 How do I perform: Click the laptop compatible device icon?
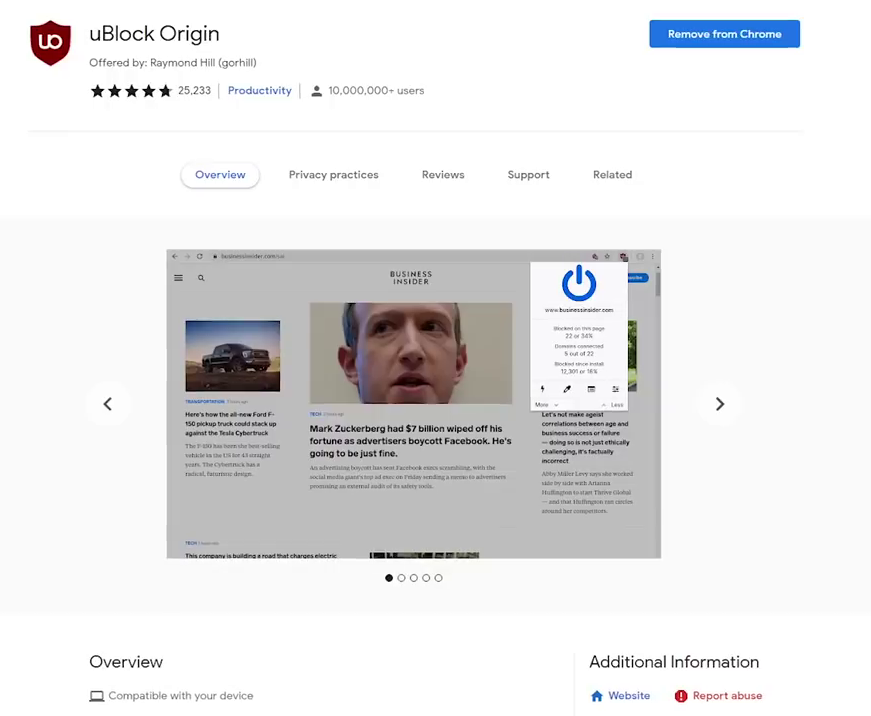pyautogui.click(x=97, y=696)
